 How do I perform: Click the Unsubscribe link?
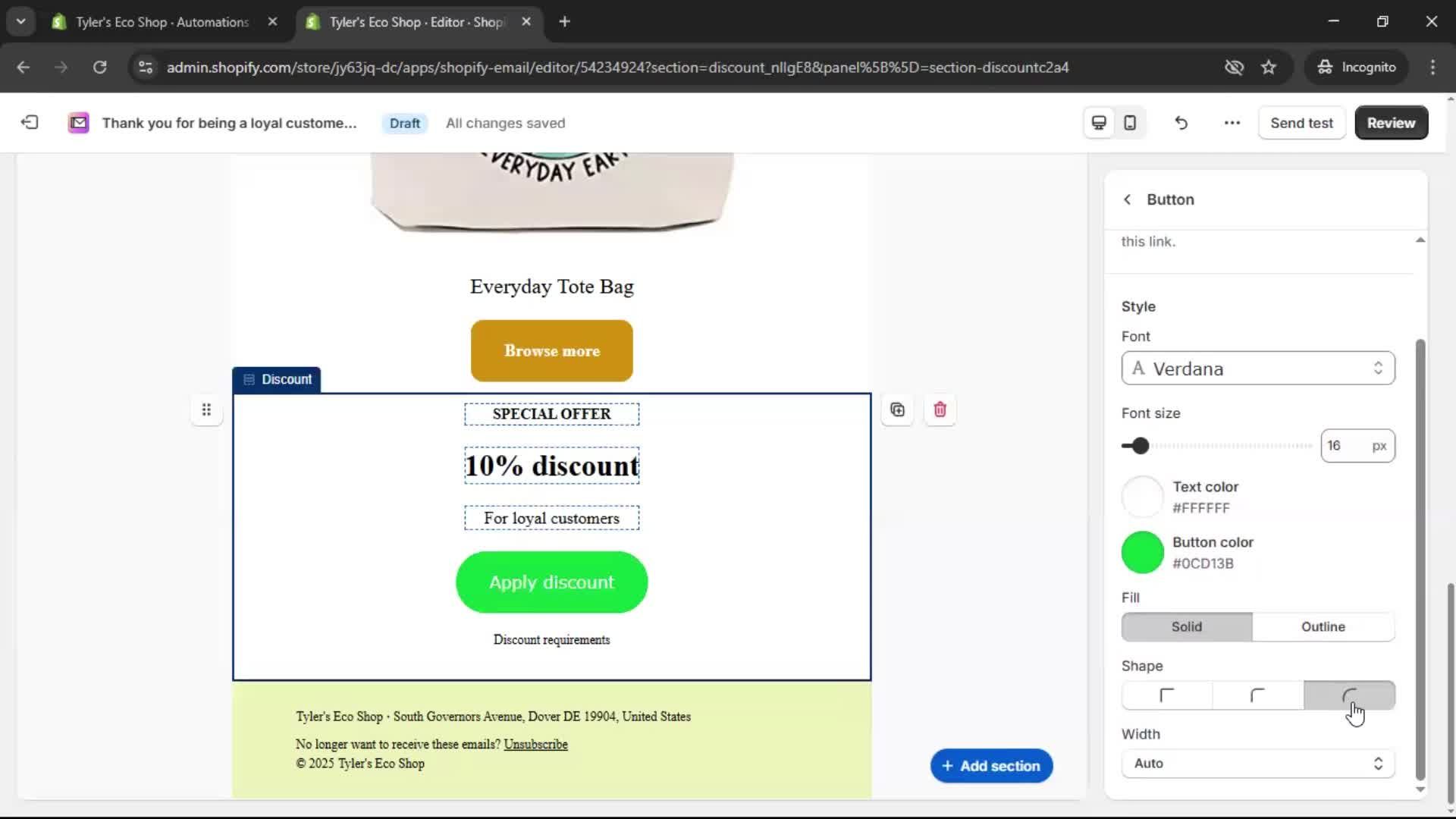click(535, 744)
